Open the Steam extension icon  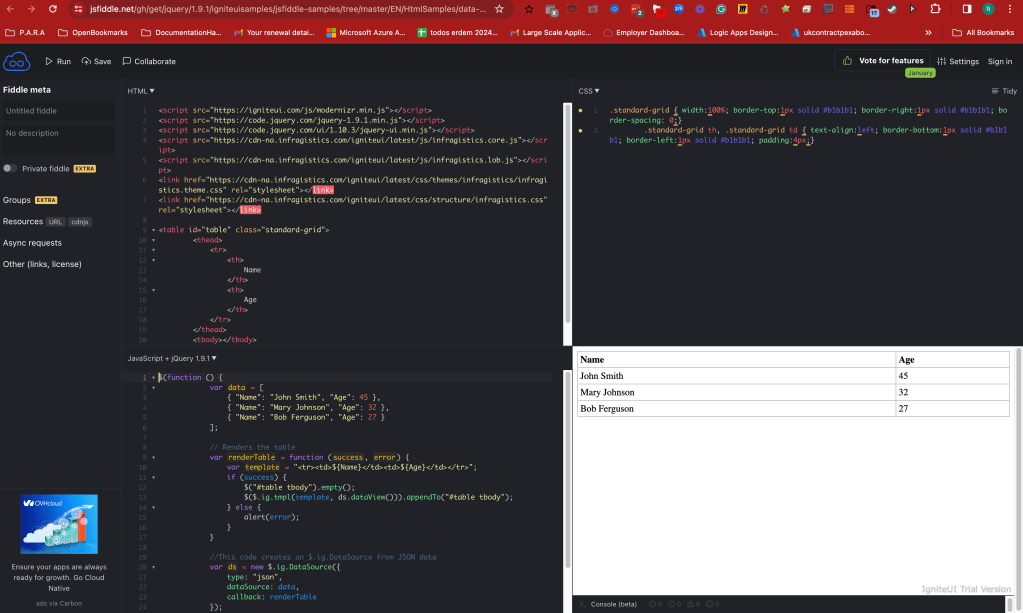pyautogui.click(x=892, y=9)
